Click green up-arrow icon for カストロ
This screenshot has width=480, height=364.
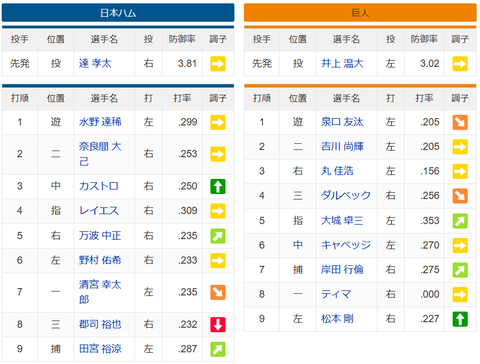click(x=218, y=186)
